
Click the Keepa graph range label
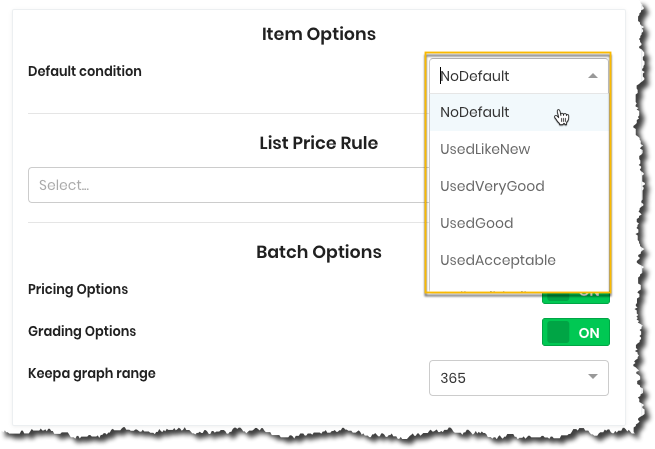(92, 373)
